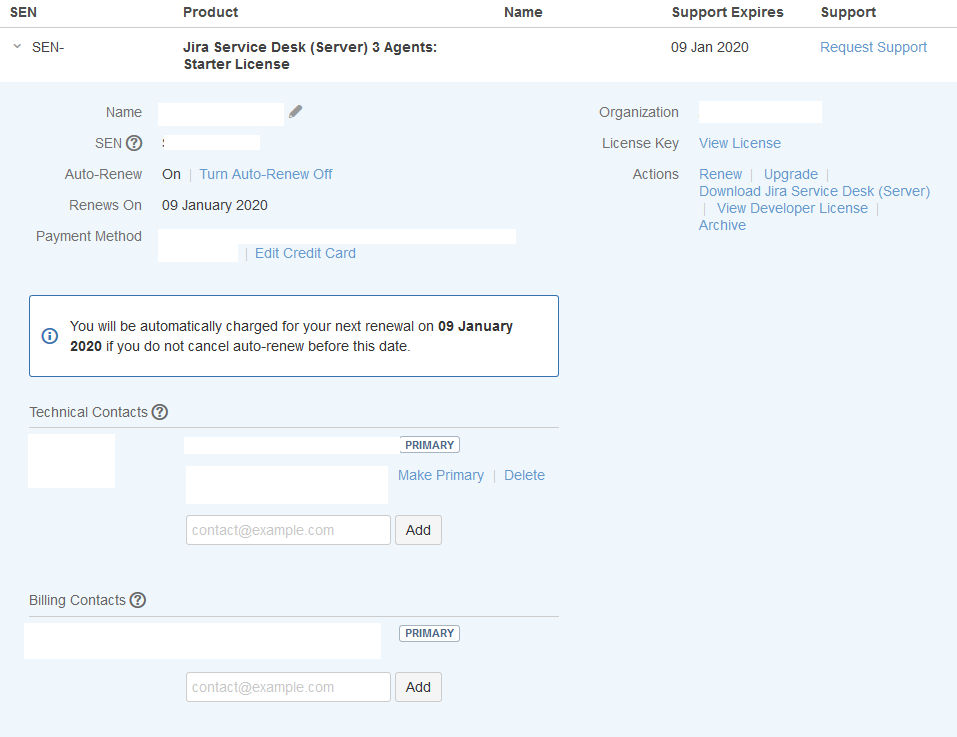The image size is (957, 737).
Task: Click the Upgrade action link
Action: (x=790, y=174)
